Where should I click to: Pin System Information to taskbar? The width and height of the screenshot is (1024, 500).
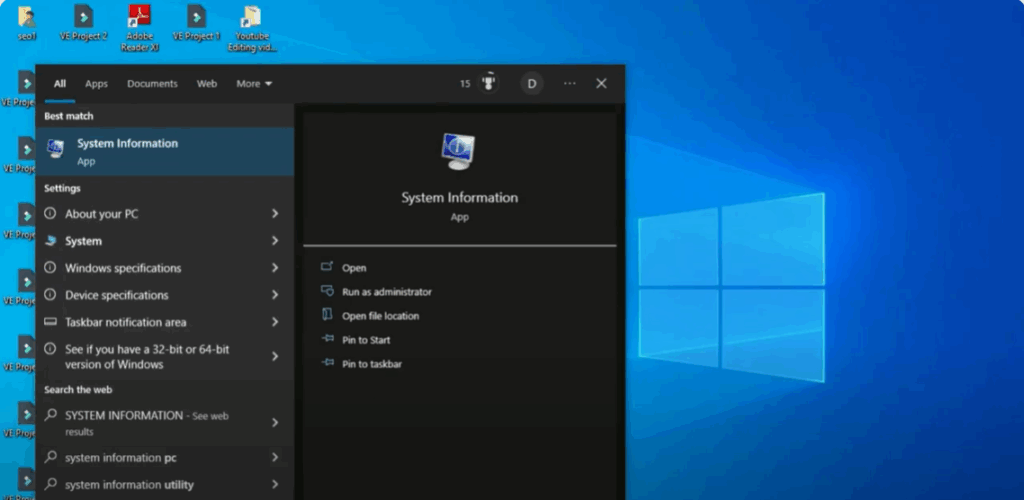coord(371,364)
